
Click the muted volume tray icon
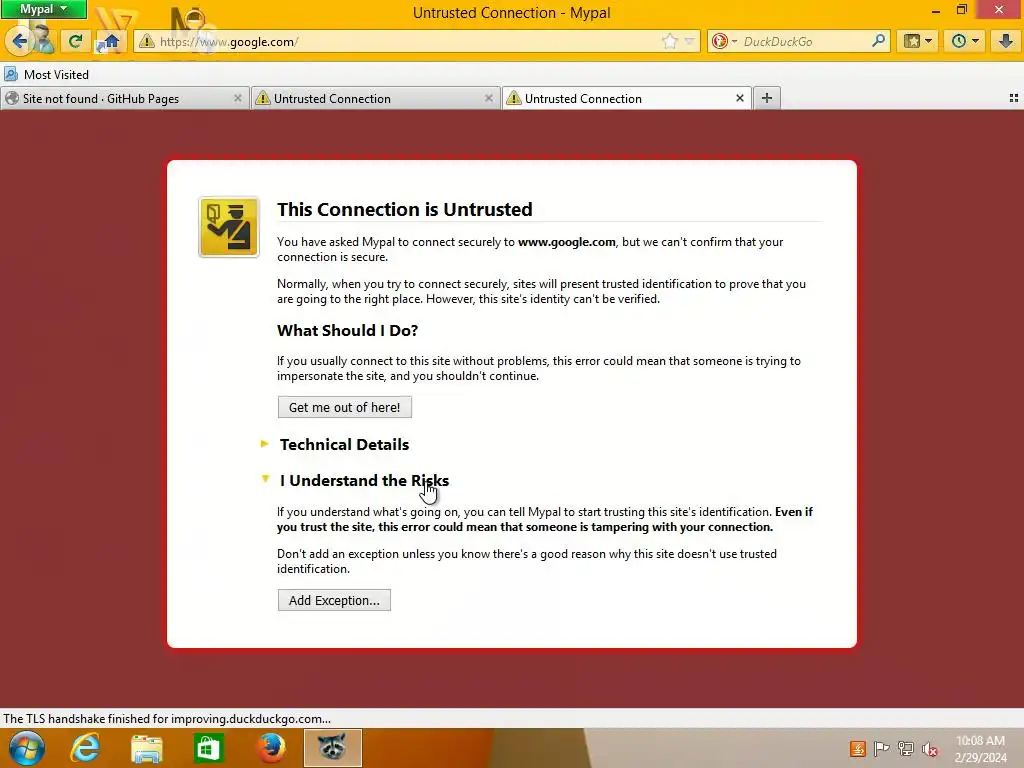pyautogui.click(x=929, y=749)
